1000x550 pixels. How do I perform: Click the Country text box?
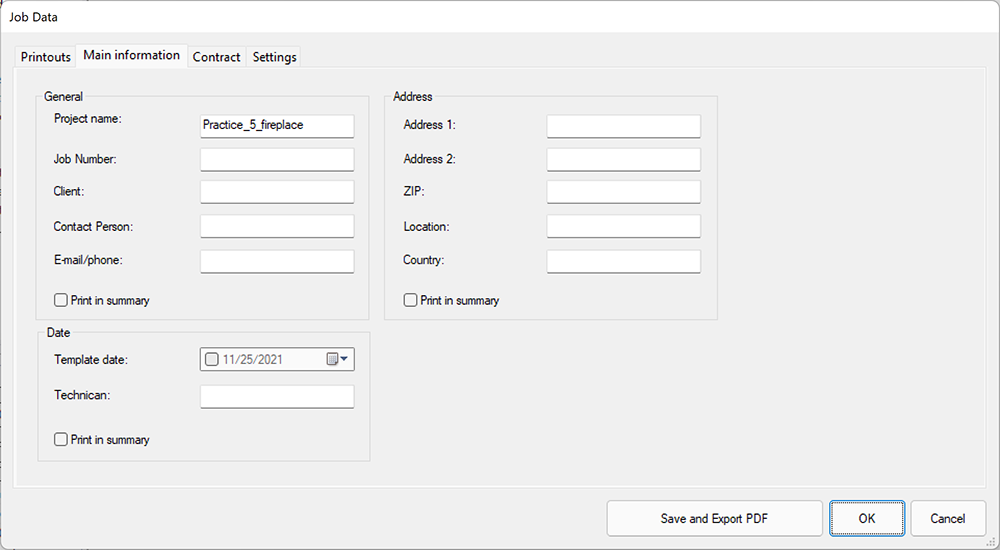tap(623, 261)
